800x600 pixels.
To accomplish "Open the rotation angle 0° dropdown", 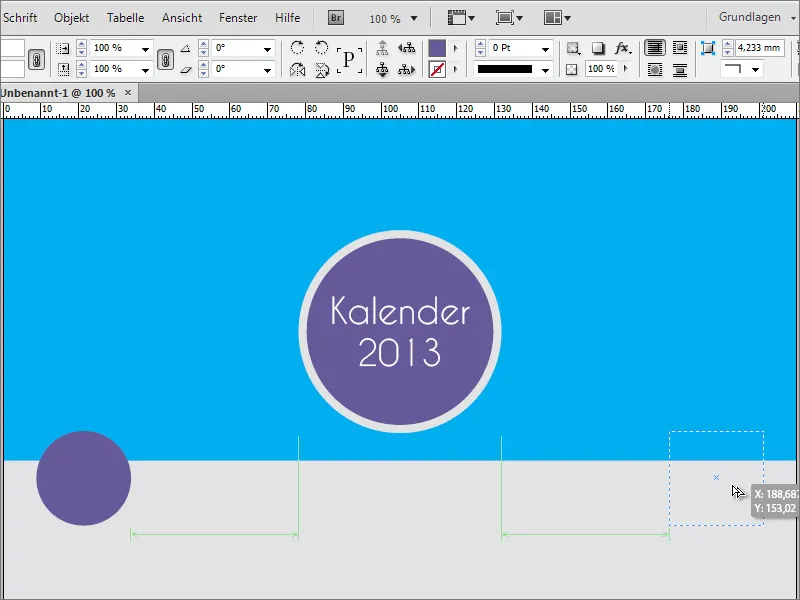I will pos(267,49).
